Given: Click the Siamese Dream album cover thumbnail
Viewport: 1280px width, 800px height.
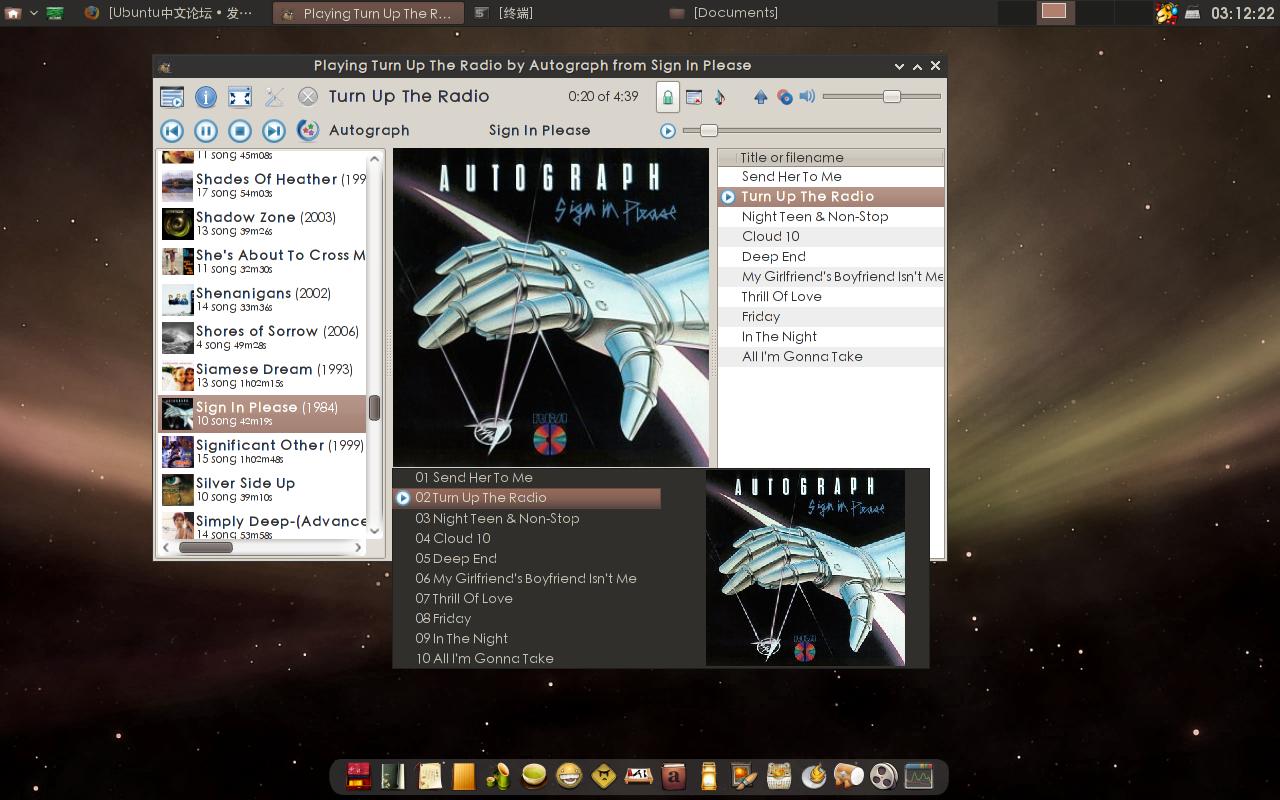Looking at the screenshot, I should [x=177, y=375].
